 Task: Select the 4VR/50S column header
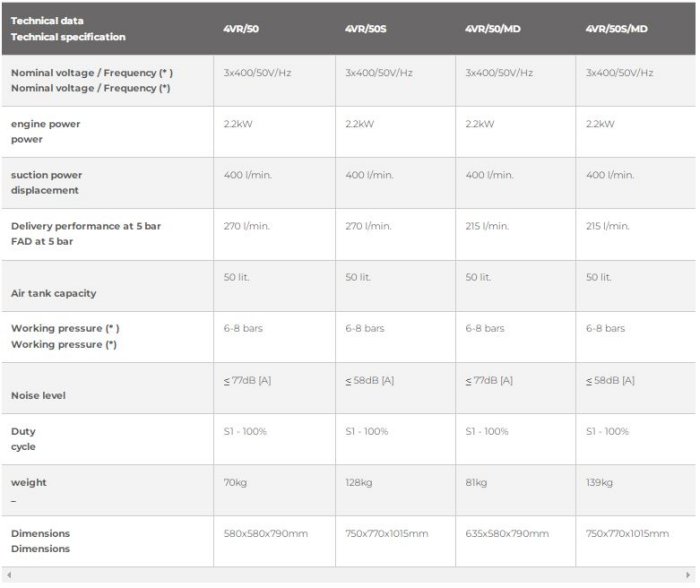pos(364,29)
